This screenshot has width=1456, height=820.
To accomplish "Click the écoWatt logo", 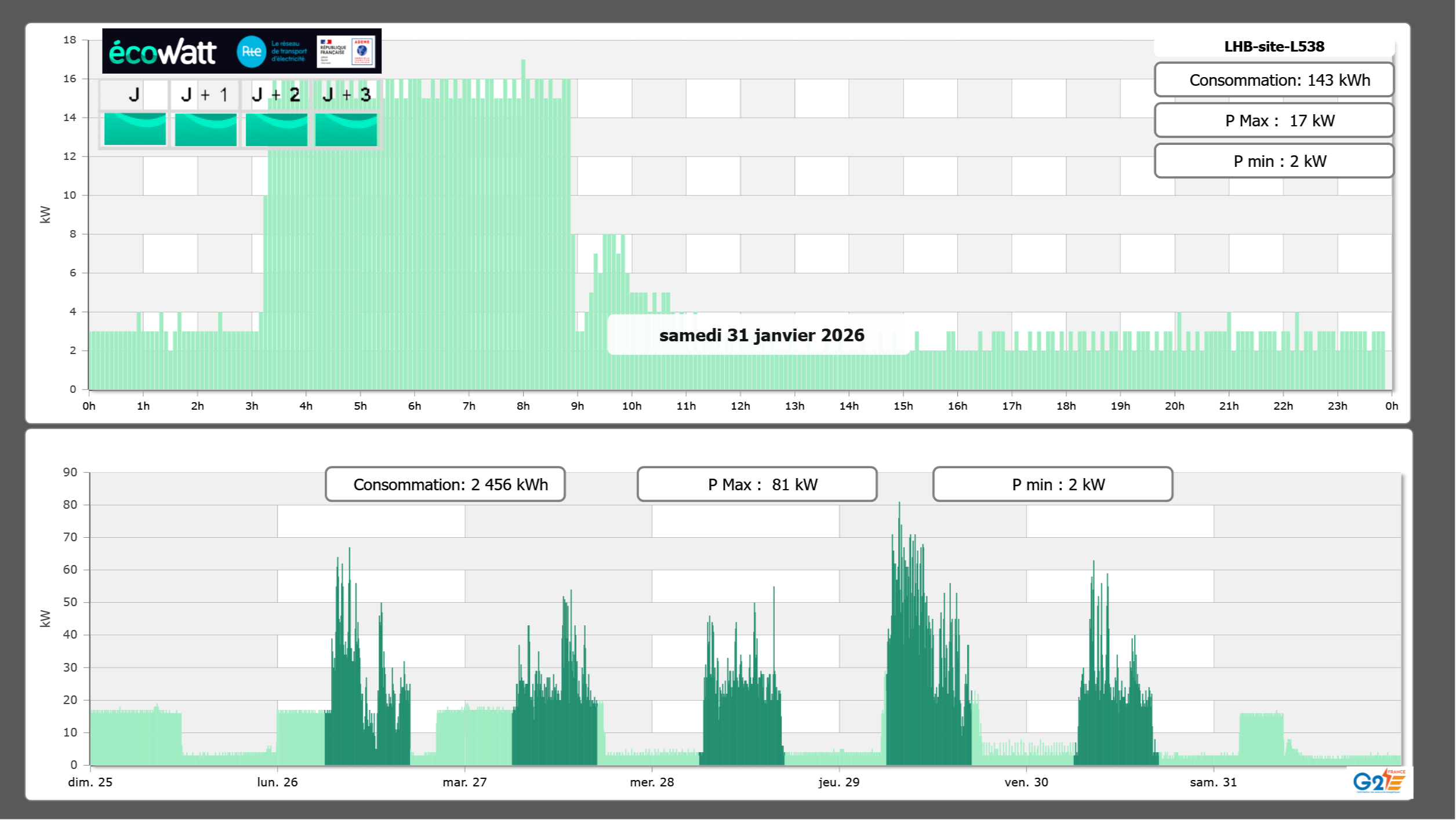I will click(x=162, y=52).
